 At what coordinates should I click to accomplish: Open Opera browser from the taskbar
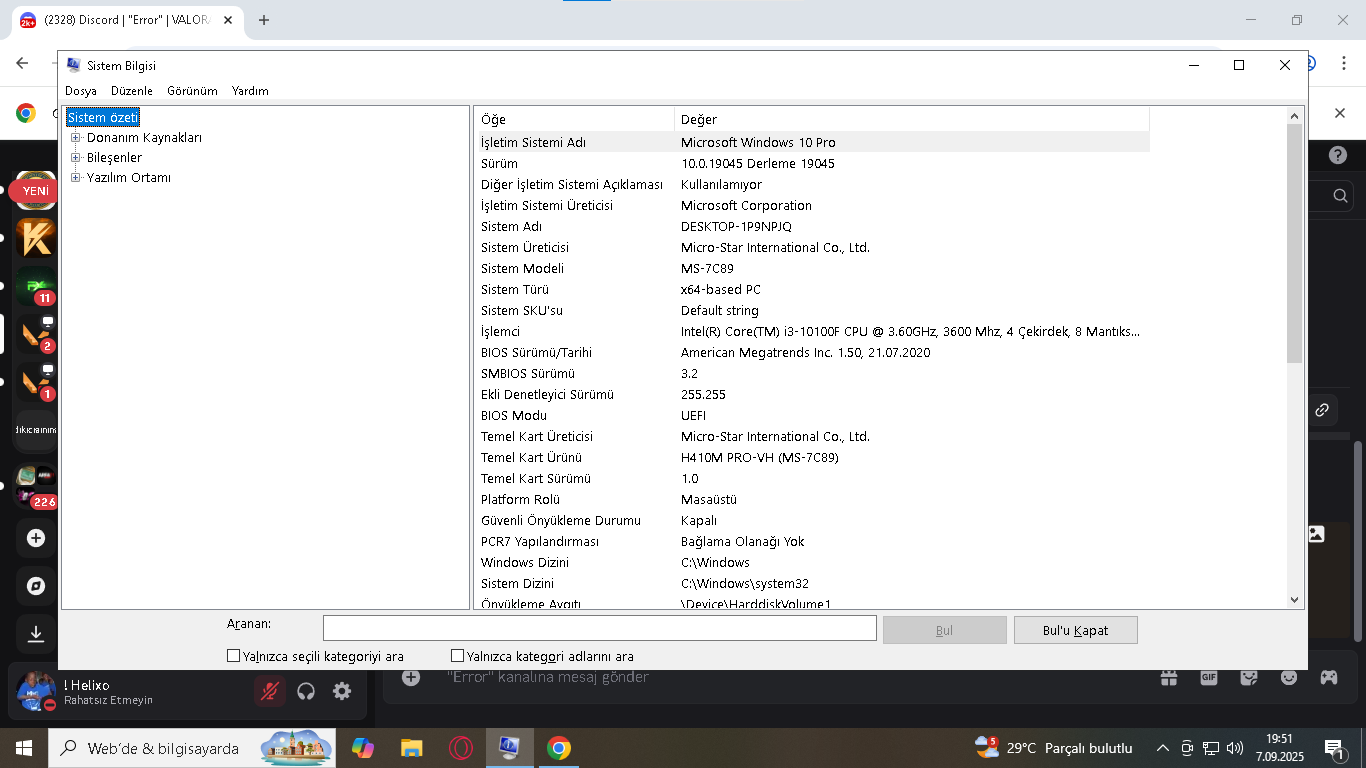pos(460,747)
